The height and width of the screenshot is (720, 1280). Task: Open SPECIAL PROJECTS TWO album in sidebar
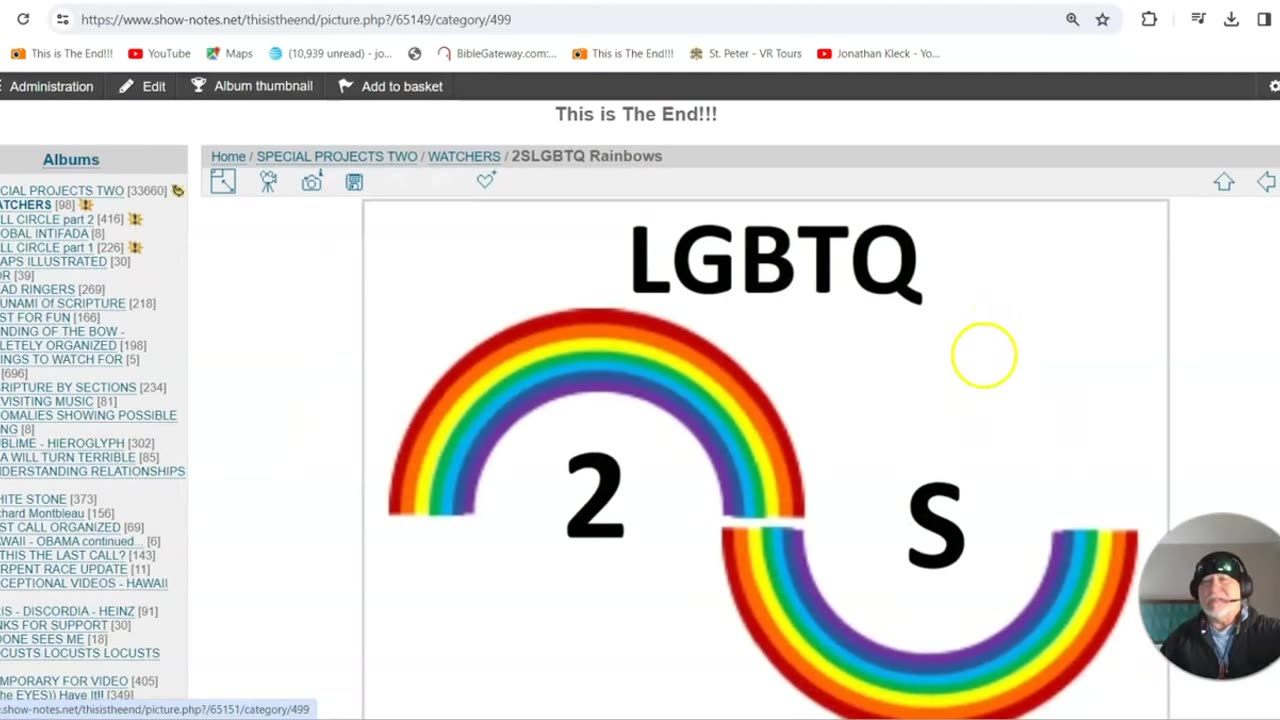tap(62, 191)
